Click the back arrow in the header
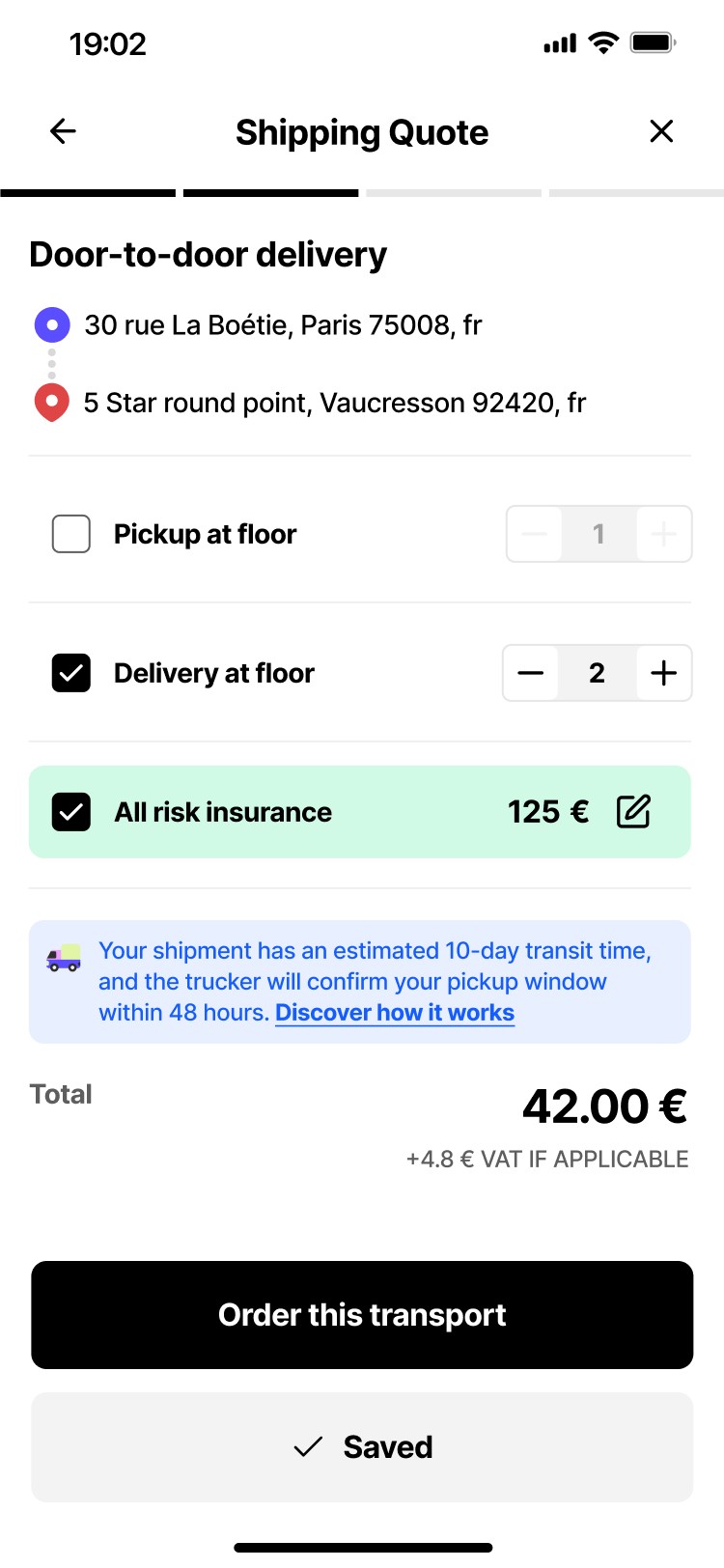Screen dimensions: 724x1568 (x=62, y=130)
